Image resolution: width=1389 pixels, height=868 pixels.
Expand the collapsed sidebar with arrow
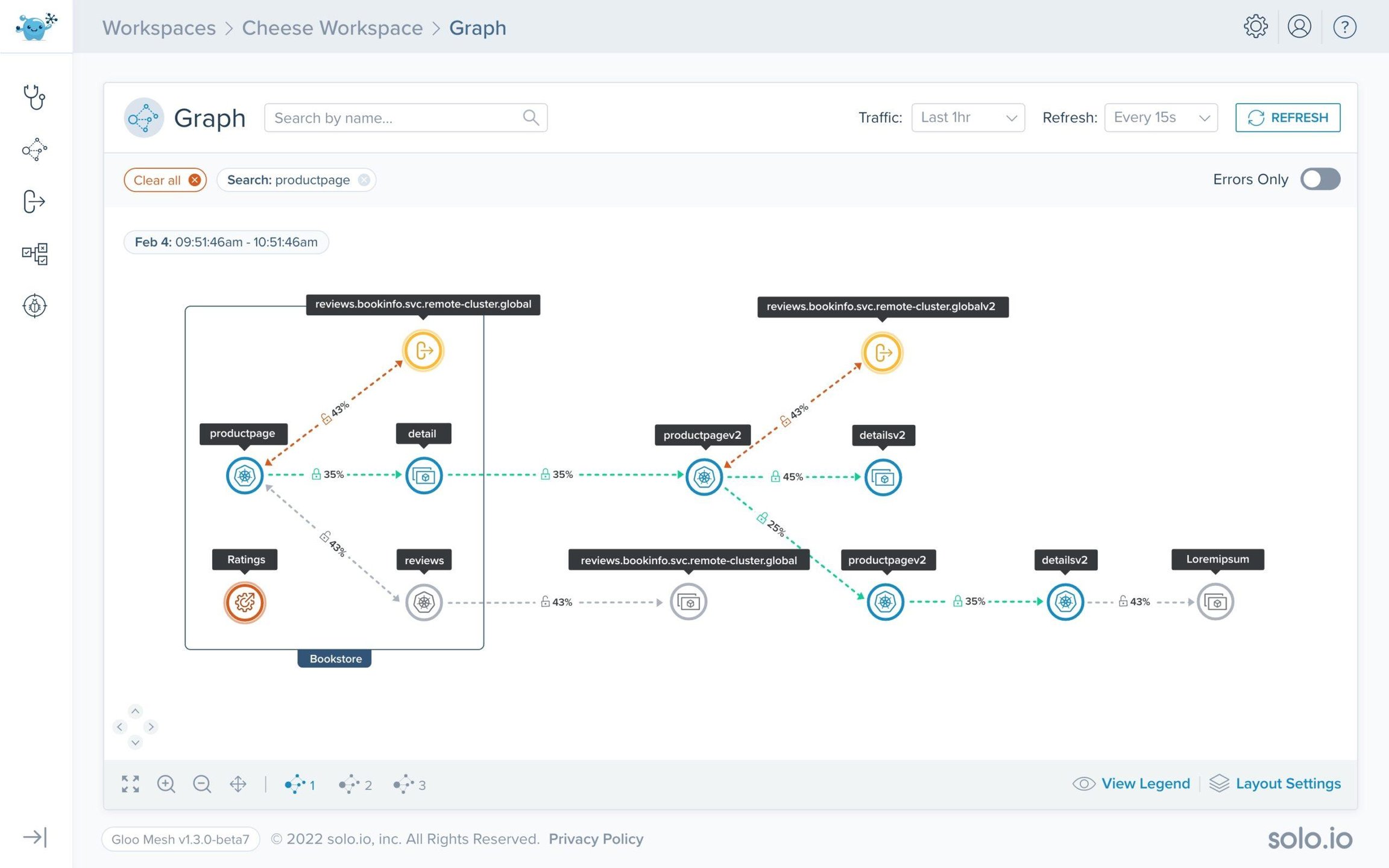click(34, 837)
